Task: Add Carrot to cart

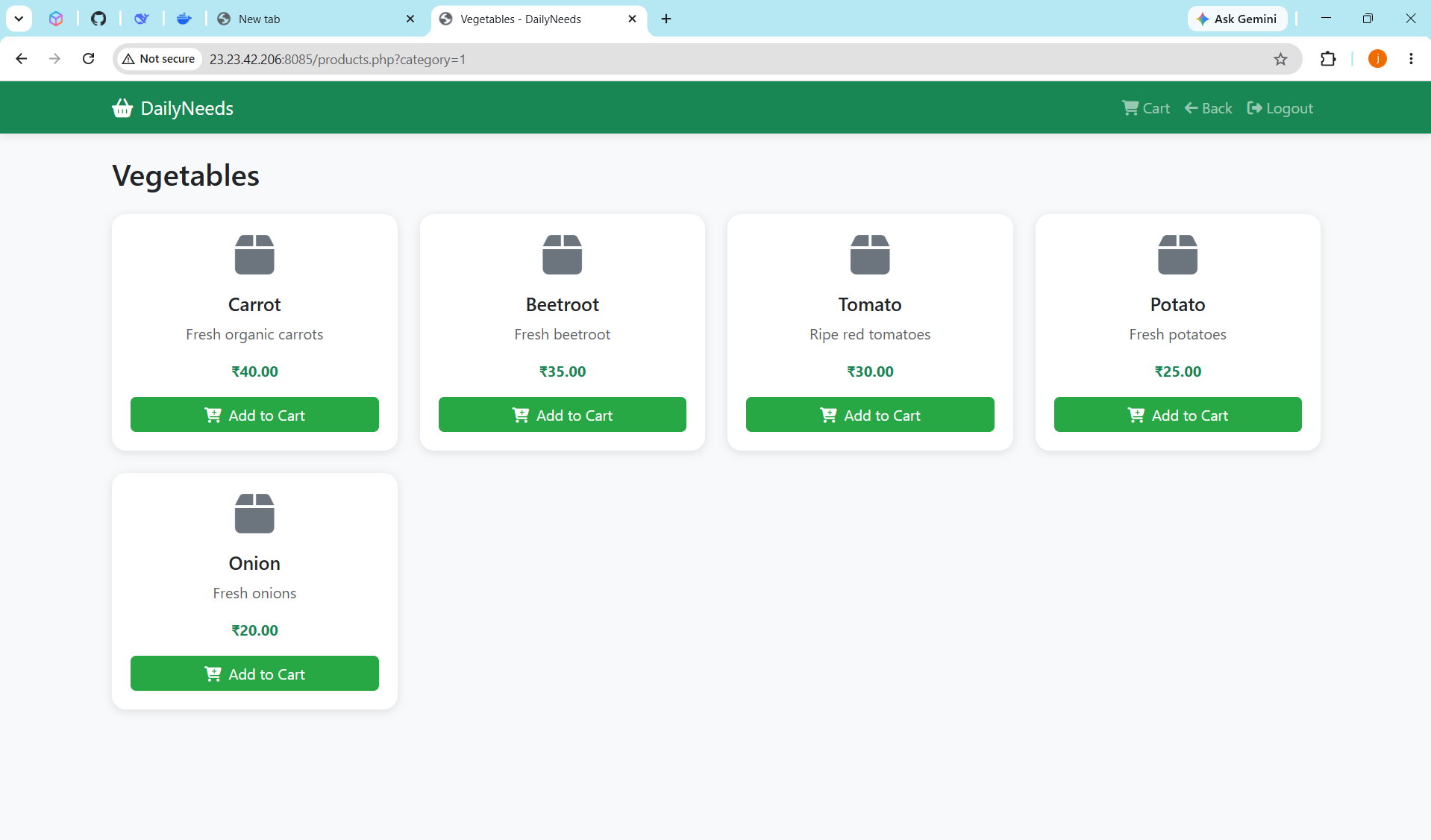Action: pyautogui.click(x=254, y=415)
